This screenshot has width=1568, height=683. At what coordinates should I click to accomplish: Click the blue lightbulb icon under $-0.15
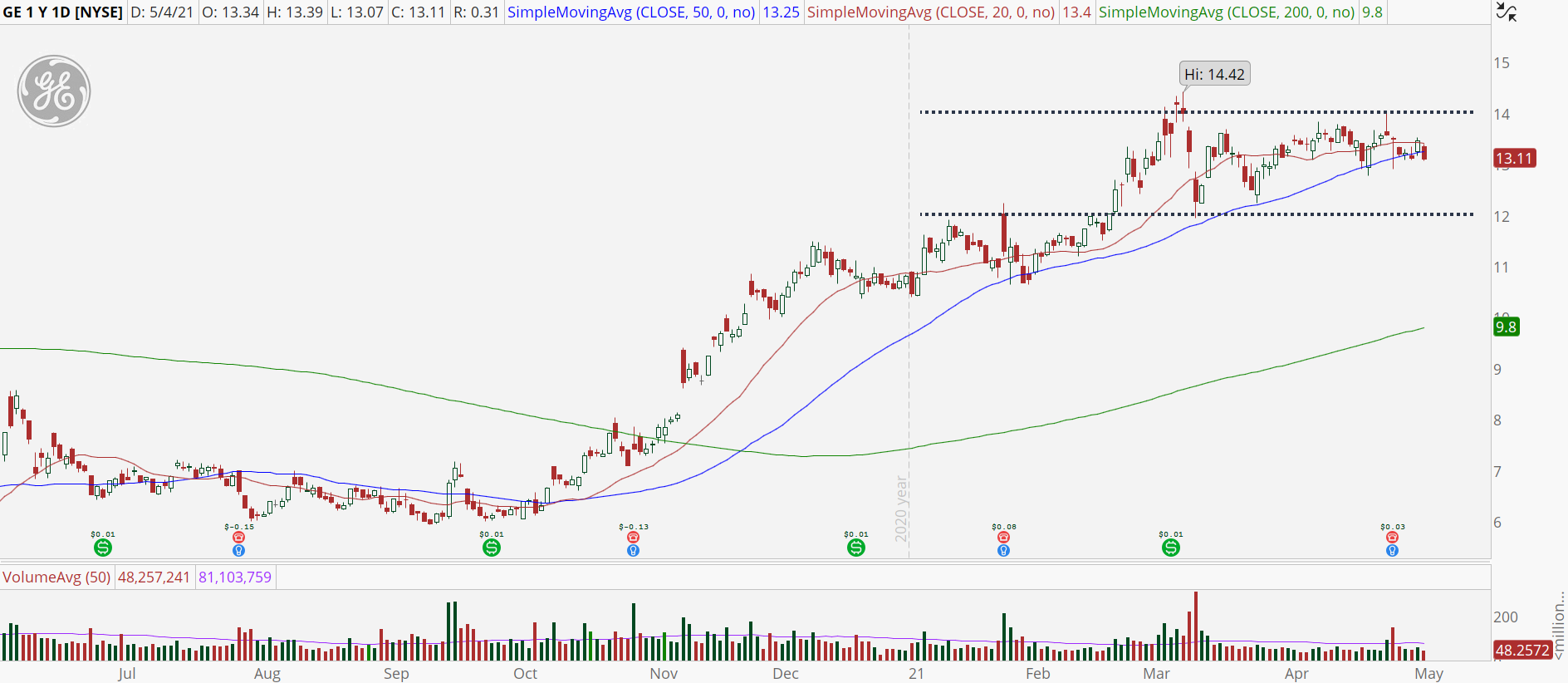[239, 550]
